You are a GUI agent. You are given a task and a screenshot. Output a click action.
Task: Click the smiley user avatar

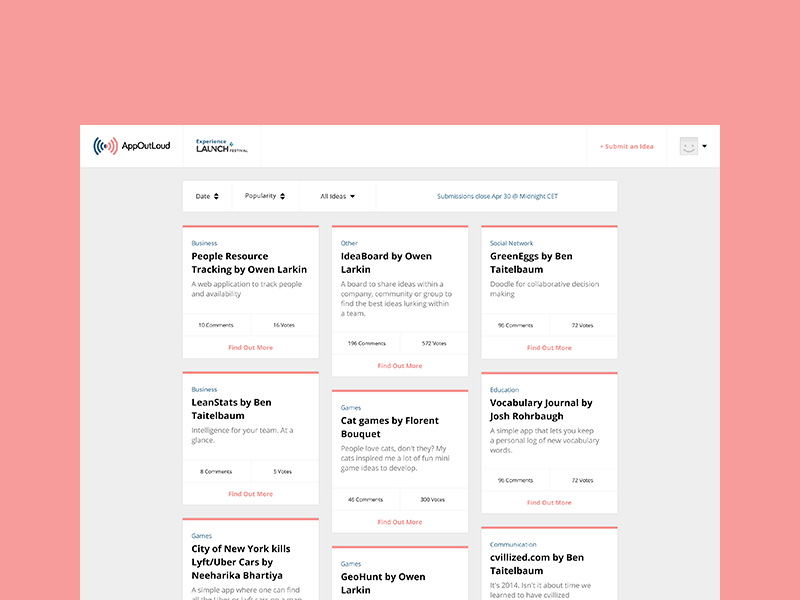click(688, 146)
